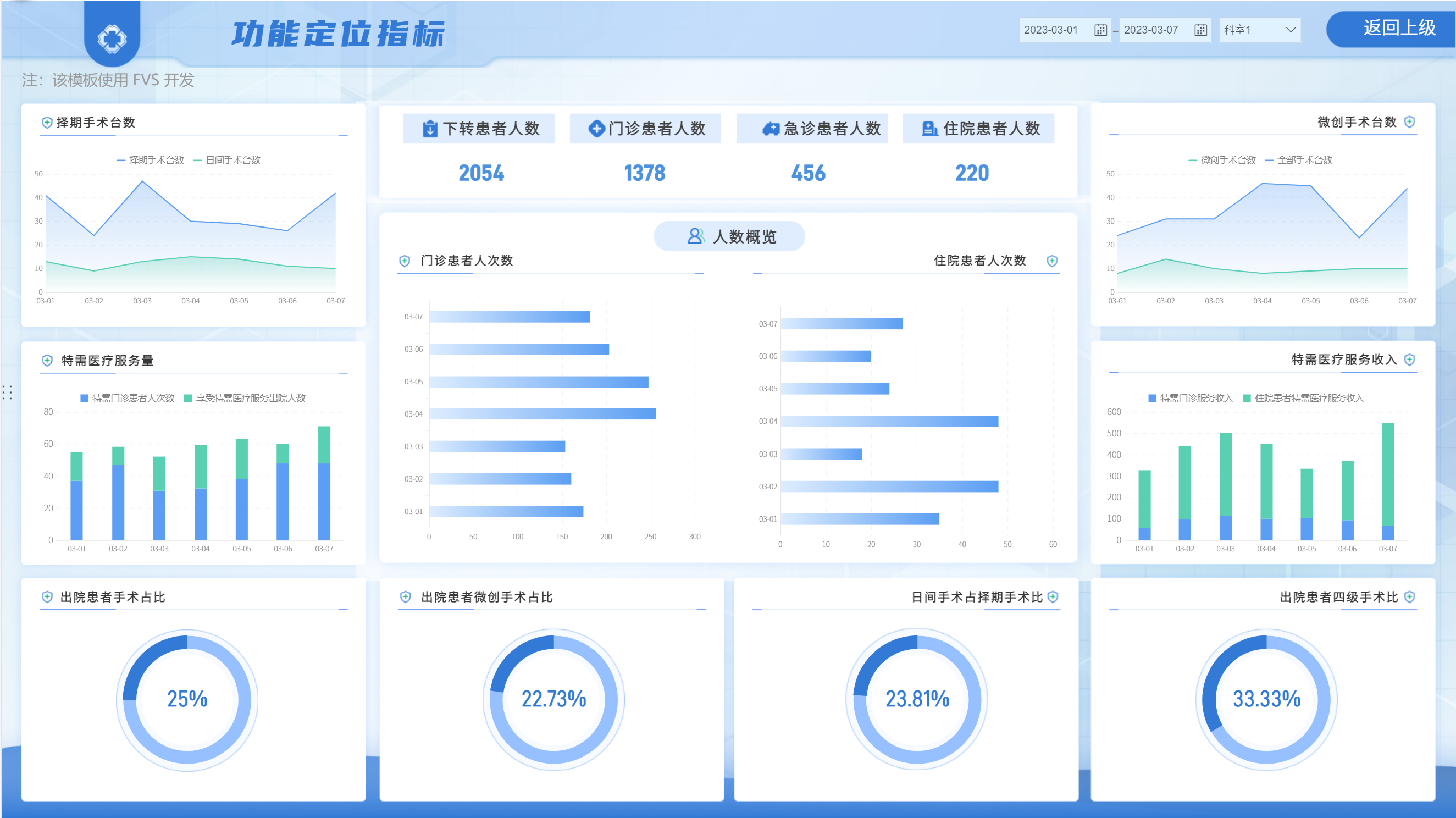Click the 2054 patient count value

pos(481,173)
